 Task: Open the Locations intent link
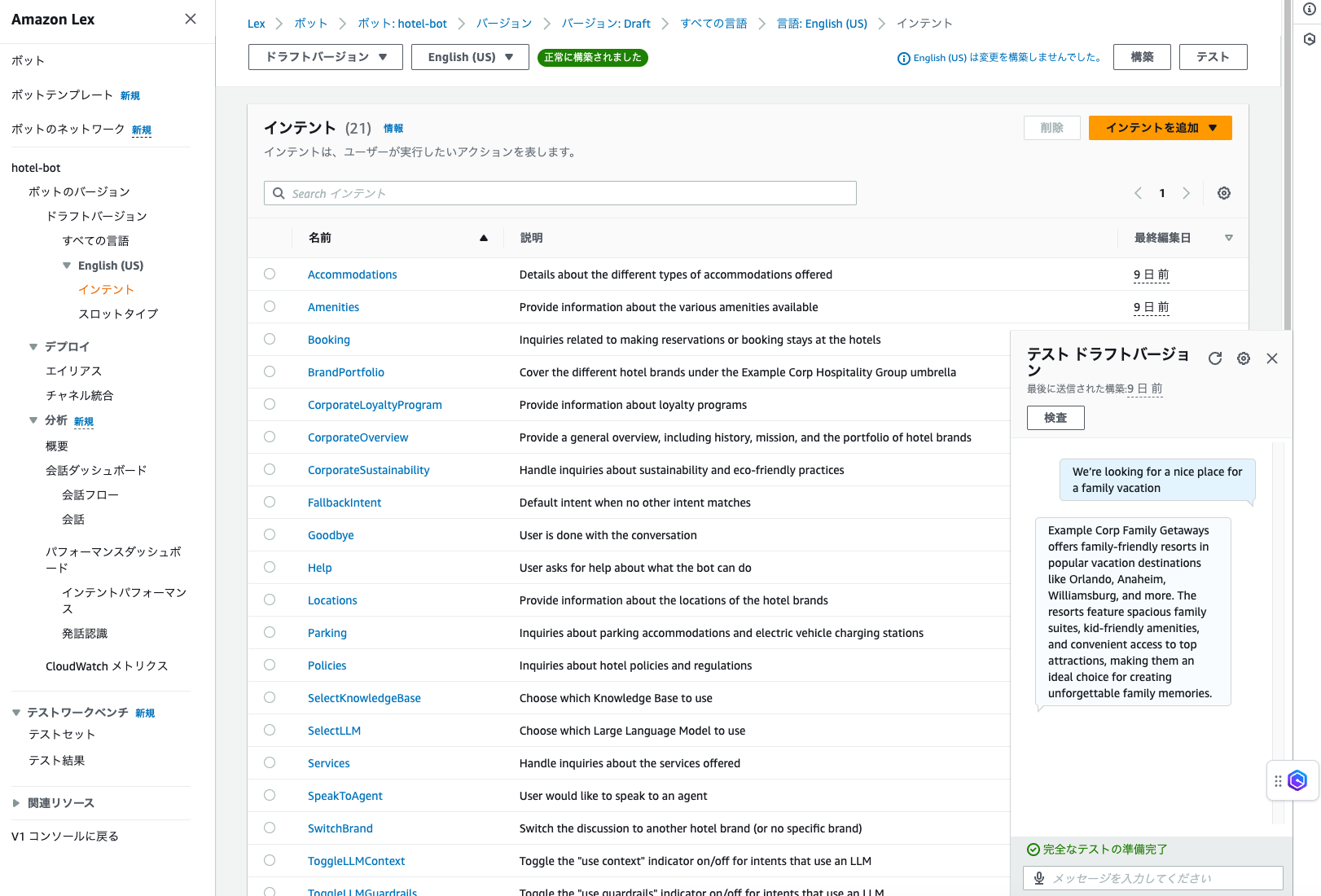(x=332, y=600)
